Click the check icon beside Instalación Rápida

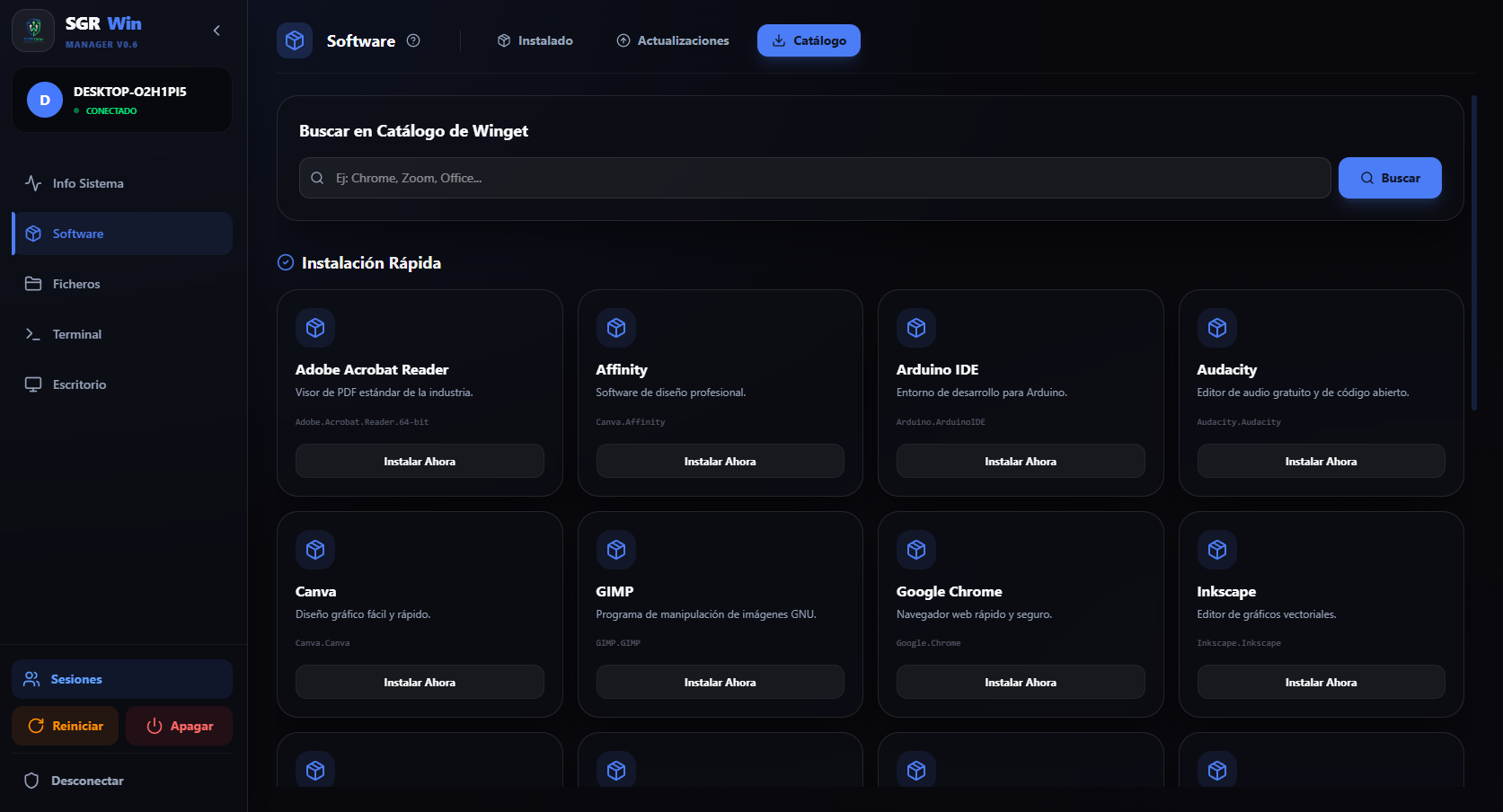[286, 262]
